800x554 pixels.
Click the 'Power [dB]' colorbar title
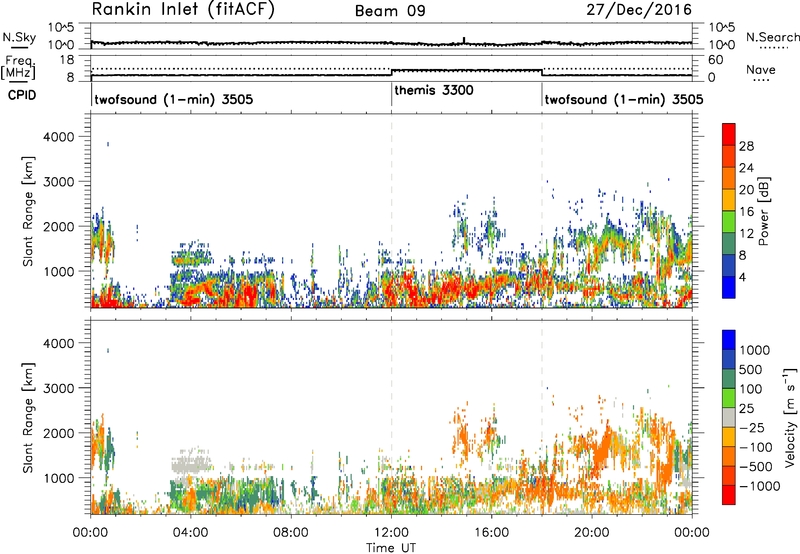(x=763, y=211)
